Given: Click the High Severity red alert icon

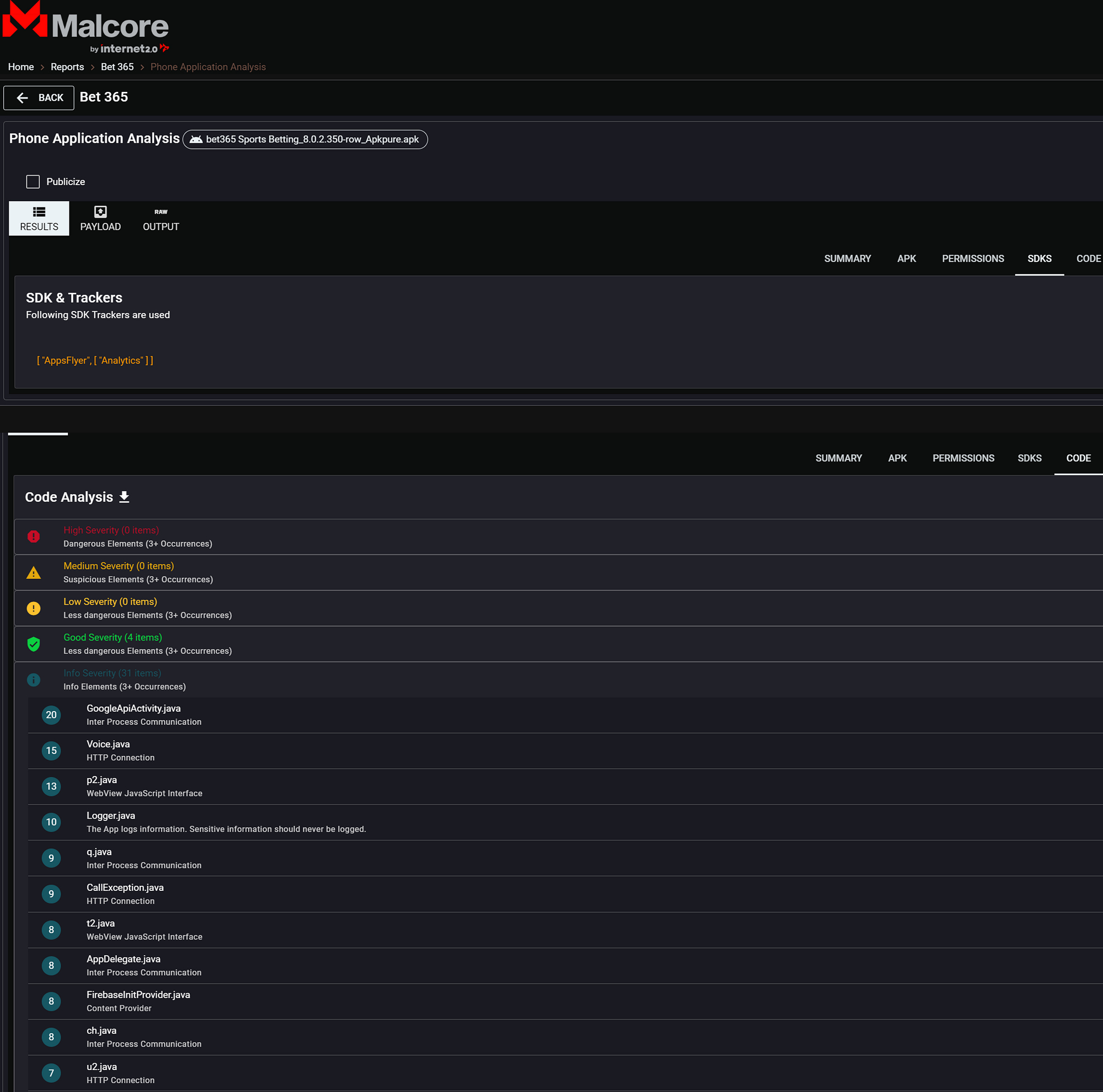Looking at the screenshot, I should tap(34, 537).
